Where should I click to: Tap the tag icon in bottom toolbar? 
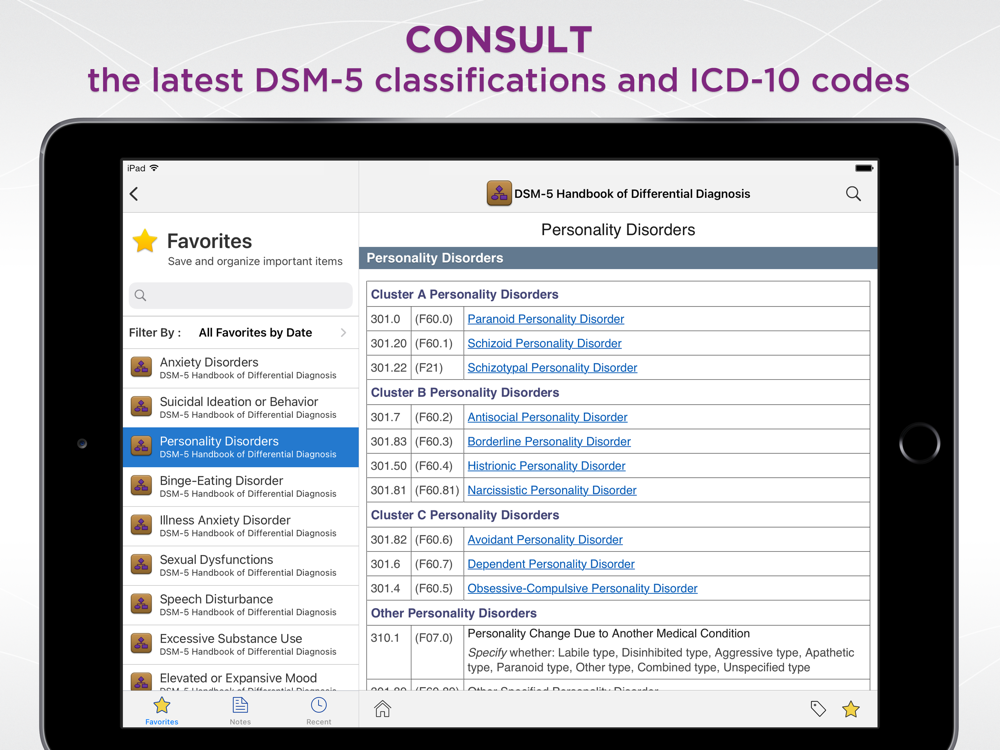click(818, 709)
